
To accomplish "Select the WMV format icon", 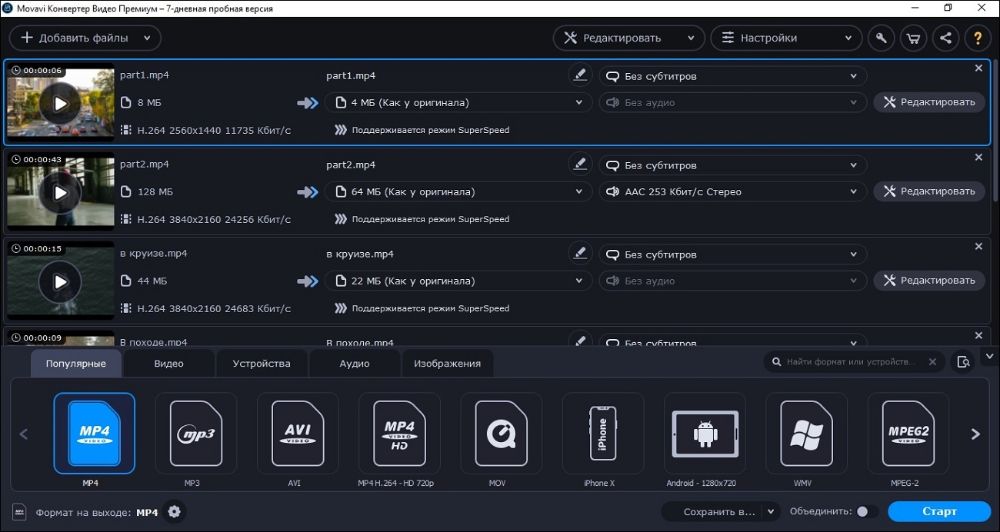I will [x=806, y=433].
